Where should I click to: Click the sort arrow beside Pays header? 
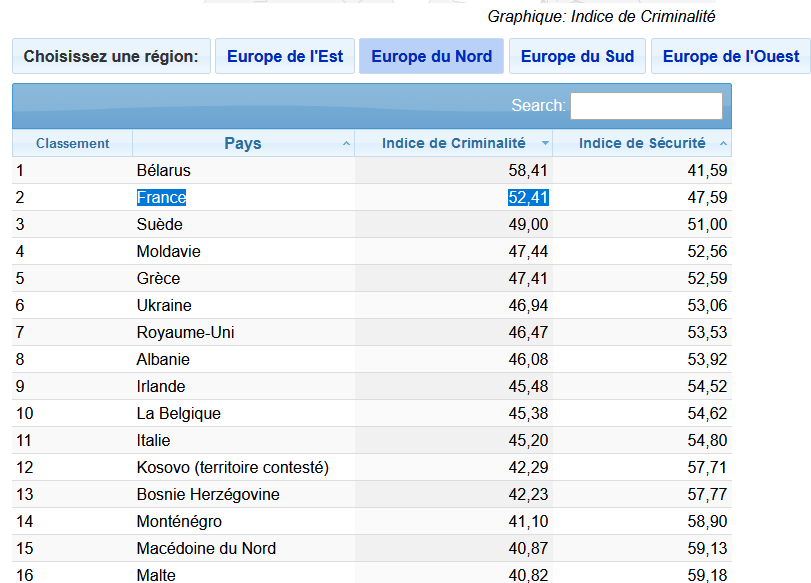[346, 144]
